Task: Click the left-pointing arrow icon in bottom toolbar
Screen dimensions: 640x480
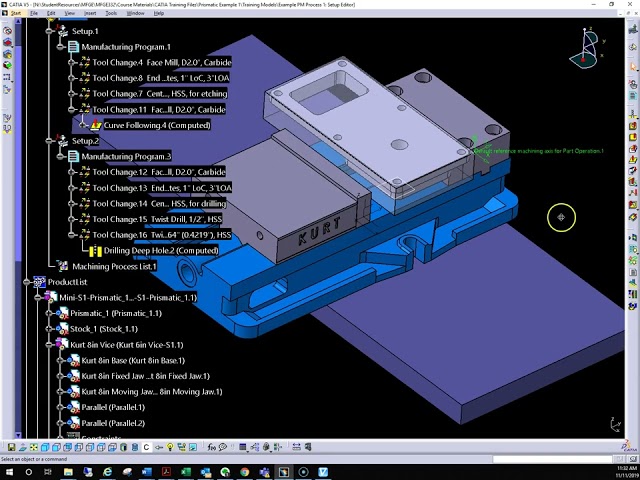Action: pyautogui.click(x=158, y=447)
